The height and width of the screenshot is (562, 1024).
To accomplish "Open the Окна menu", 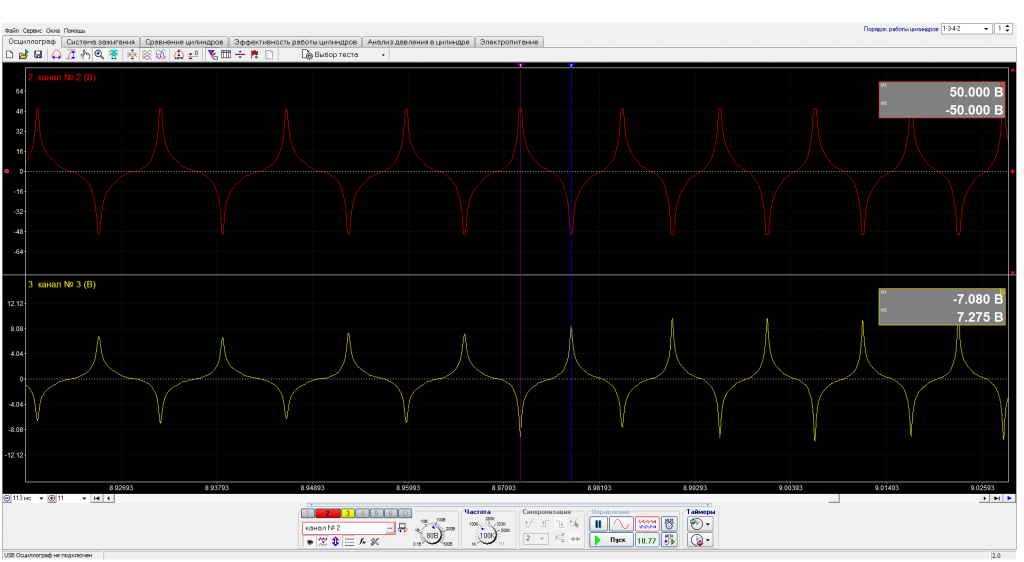I will pyautogui.click(x=53, y=31).
